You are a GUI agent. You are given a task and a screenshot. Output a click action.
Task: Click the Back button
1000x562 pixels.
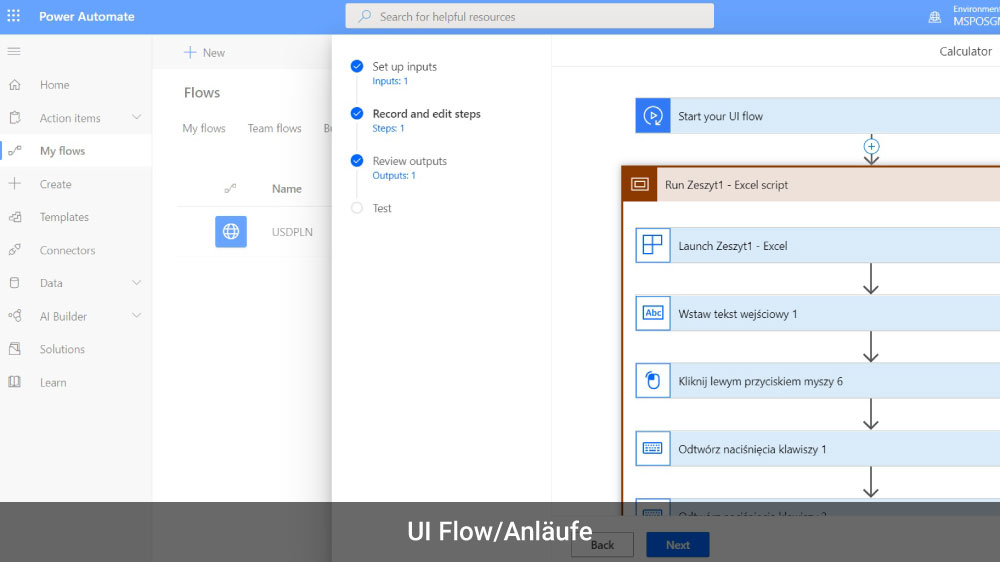tap(602, 545)
